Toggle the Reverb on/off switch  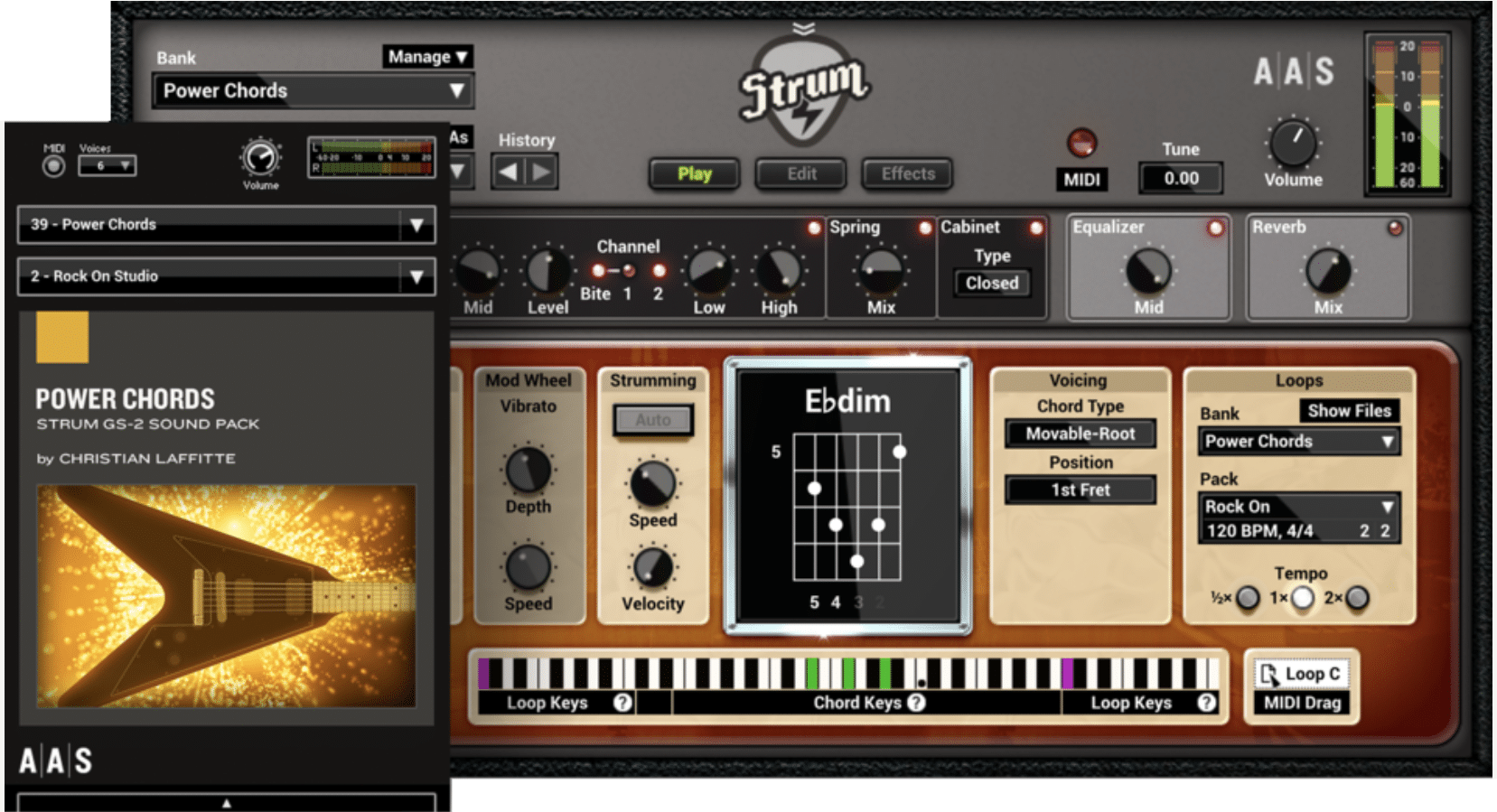pos(1395,229)
